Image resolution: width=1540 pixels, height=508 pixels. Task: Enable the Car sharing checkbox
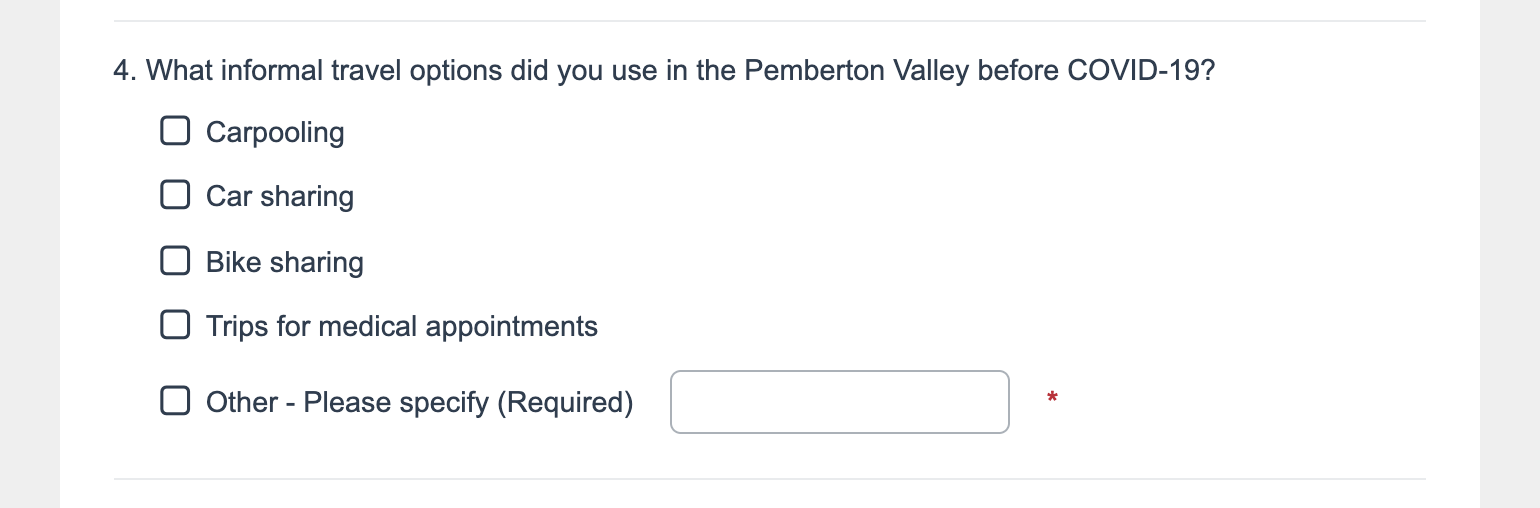pyautogui.click(x=175, y=196)
